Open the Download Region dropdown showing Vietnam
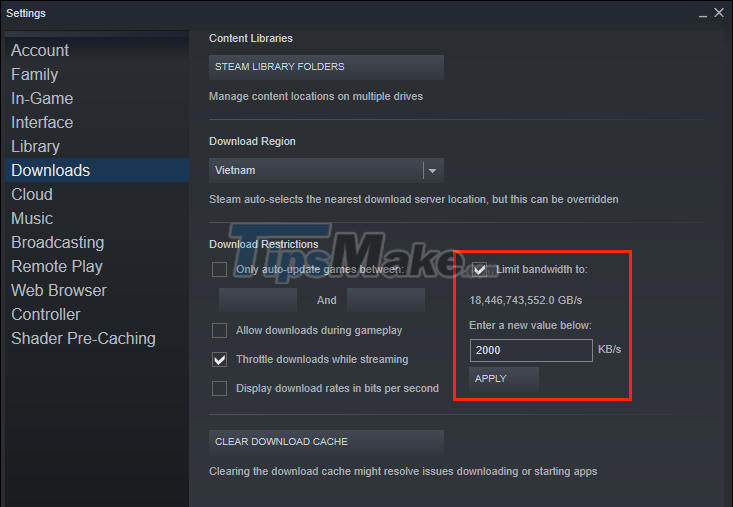The image size is (733, 507). coord(326,171)
